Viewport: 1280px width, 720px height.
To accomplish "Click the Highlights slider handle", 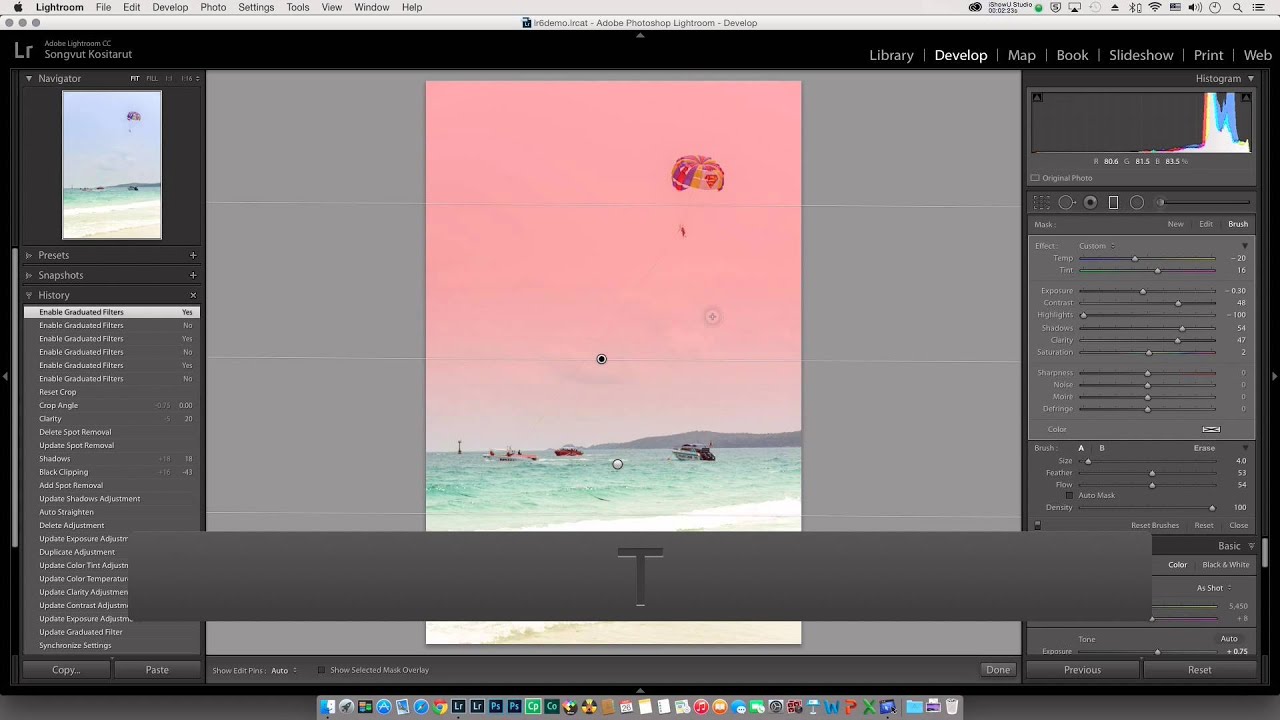I will coord(1083,315).
